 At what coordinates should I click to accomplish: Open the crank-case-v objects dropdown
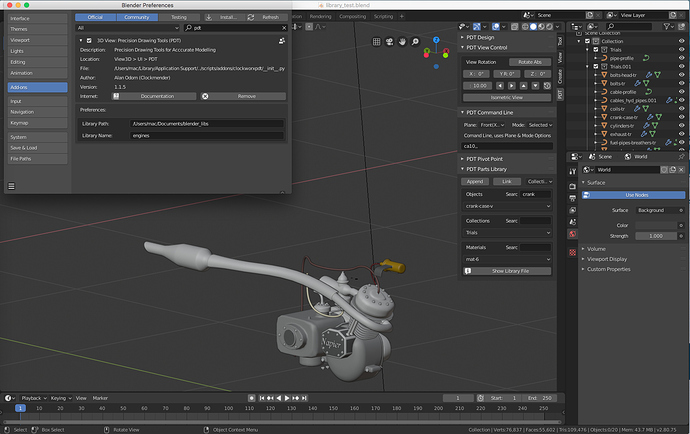coord(507,206)
